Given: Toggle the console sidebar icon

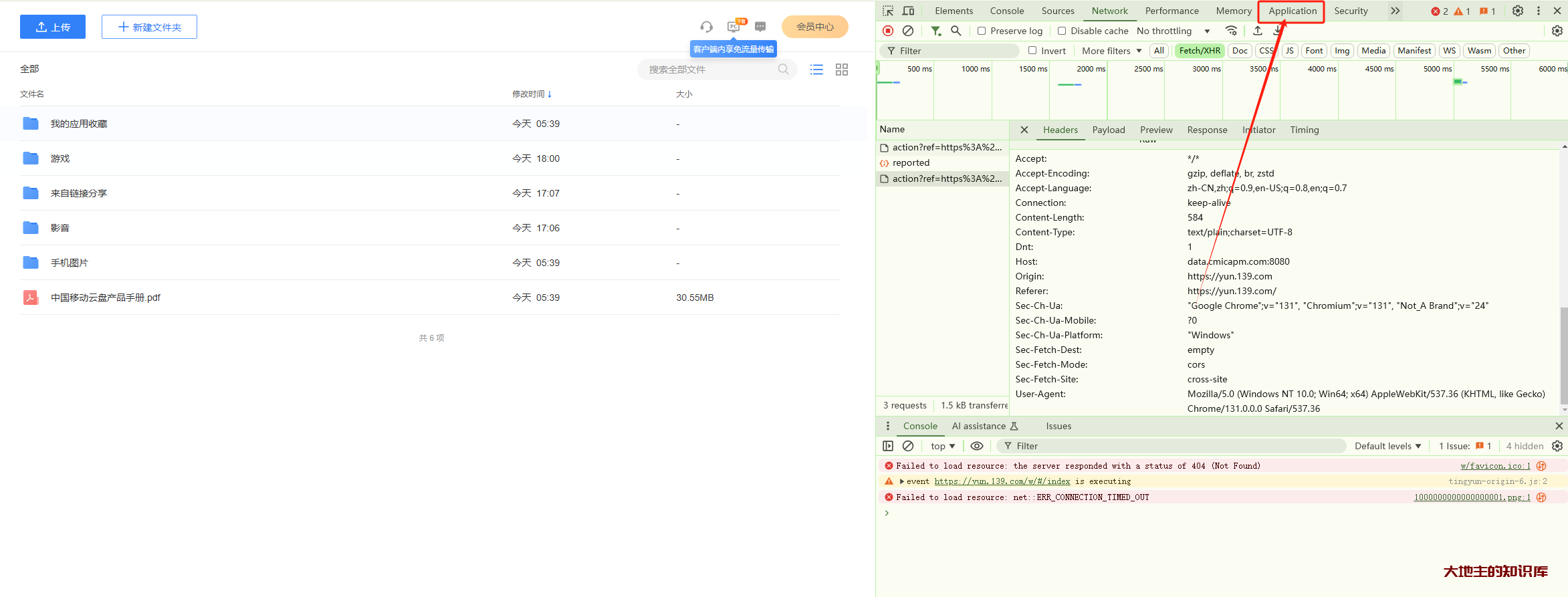Looking at the screenshot, I should (x=888, y=446).
